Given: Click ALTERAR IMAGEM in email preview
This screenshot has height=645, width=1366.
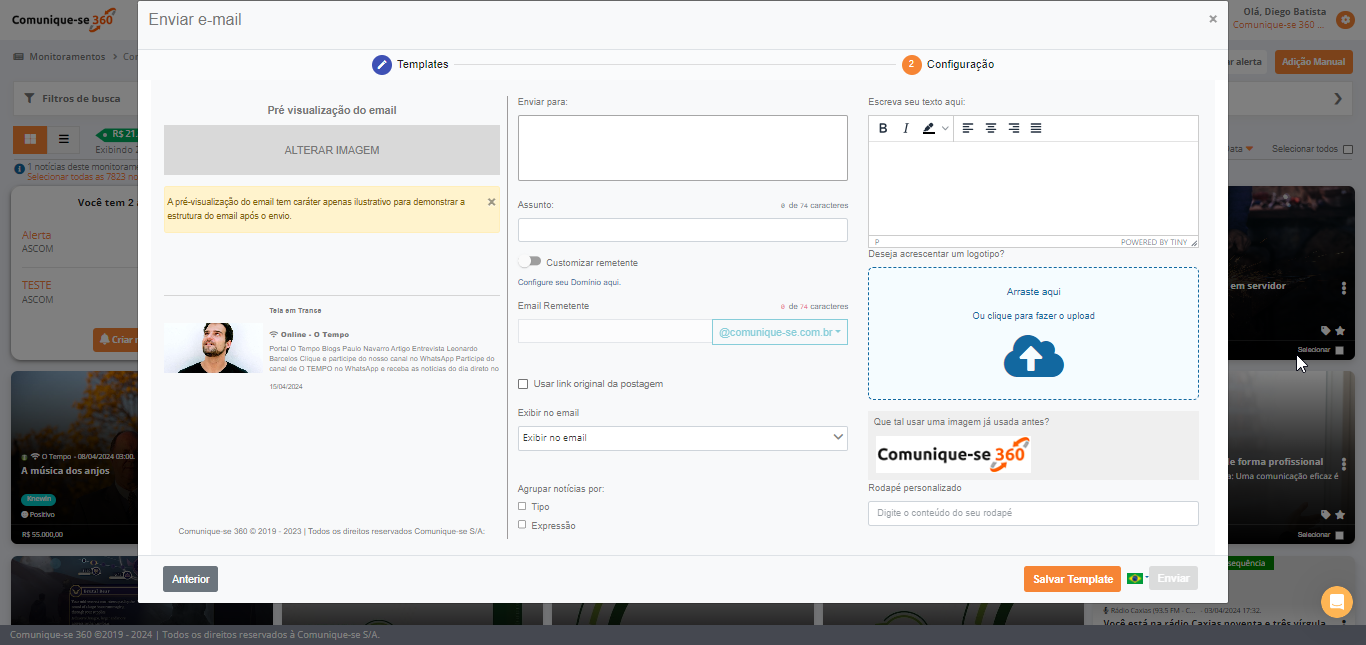Looking at the screenshot, I should tap(332, 150).
